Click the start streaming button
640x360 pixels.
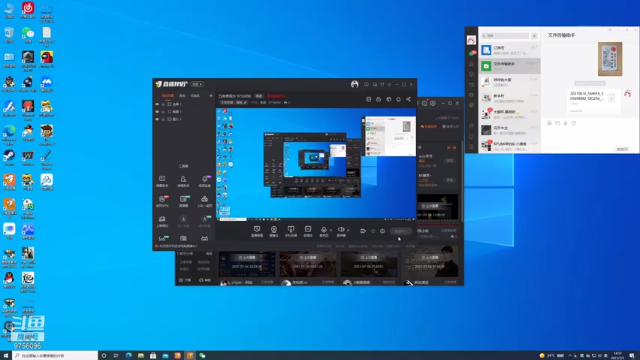pyautogui.click(x=400, y=231)
